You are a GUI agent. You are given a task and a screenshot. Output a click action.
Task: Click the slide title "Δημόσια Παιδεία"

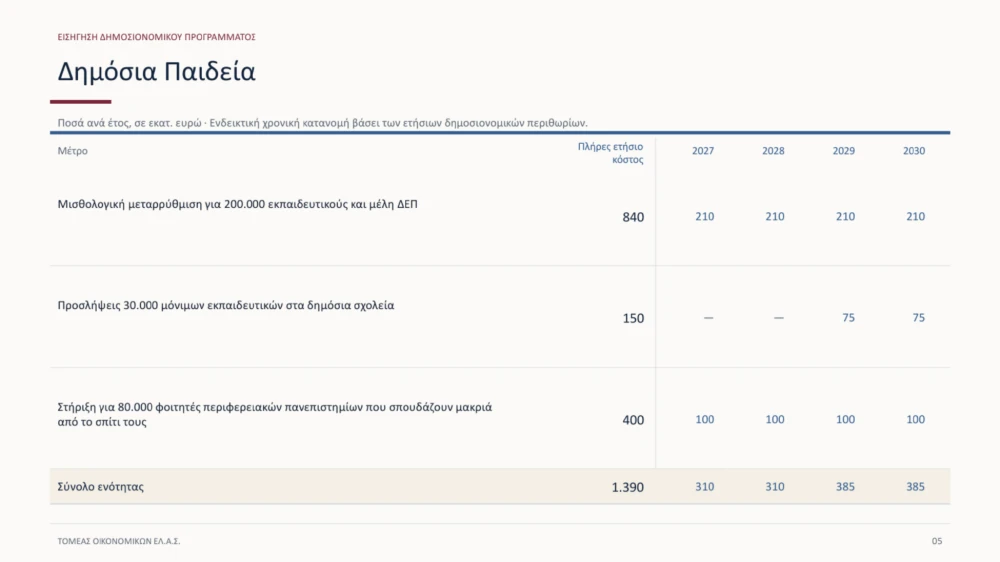pos(156,71)
